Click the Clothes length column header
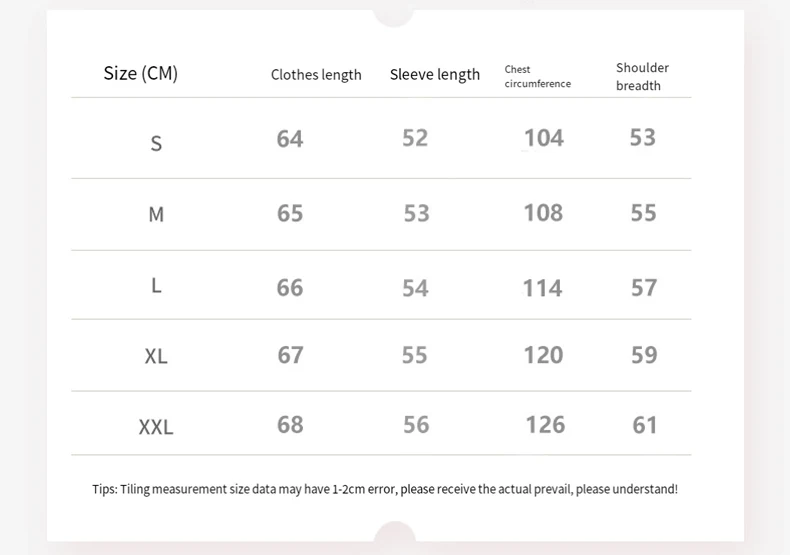Image resolution: width=790 pixels, height=555 pixels. [x=316, y=75]
